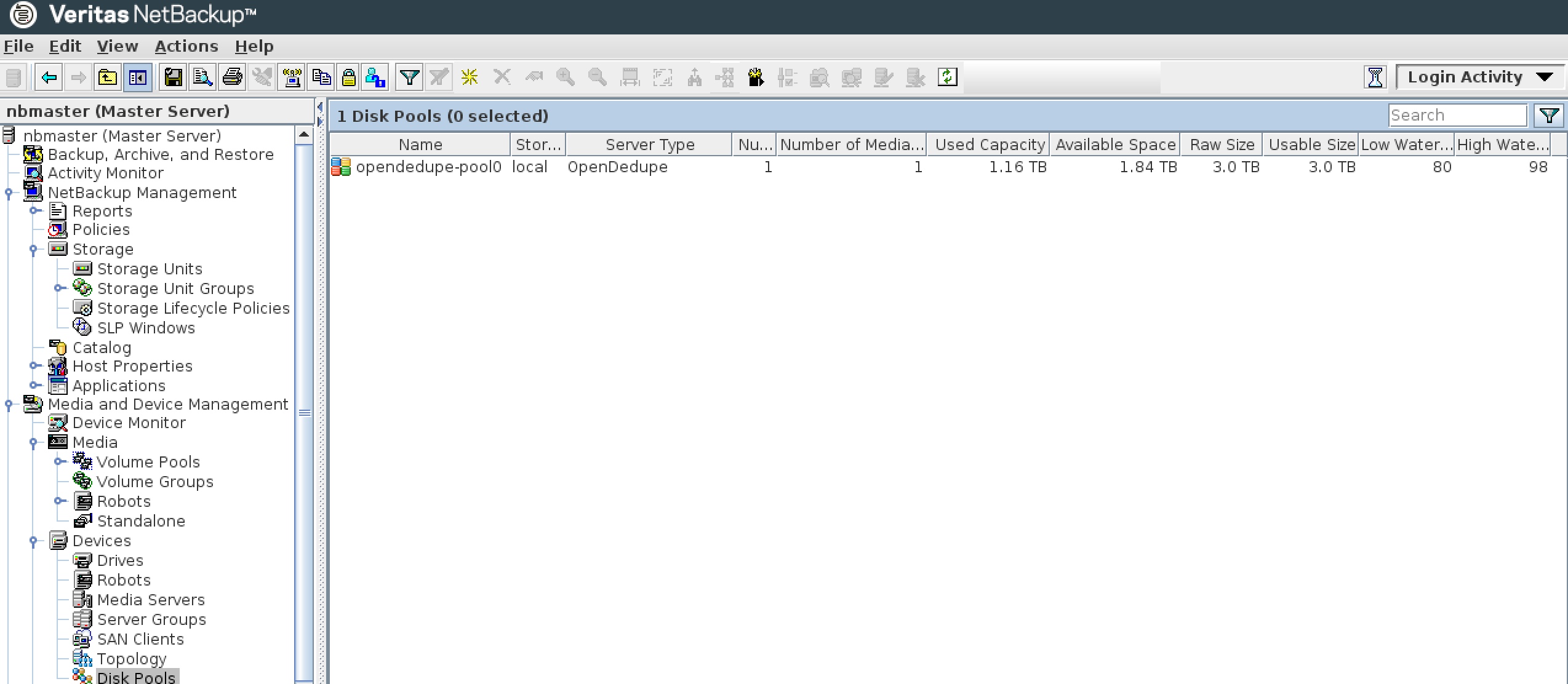Open the New Disk Pool wizard star icon

coord(469,77)
